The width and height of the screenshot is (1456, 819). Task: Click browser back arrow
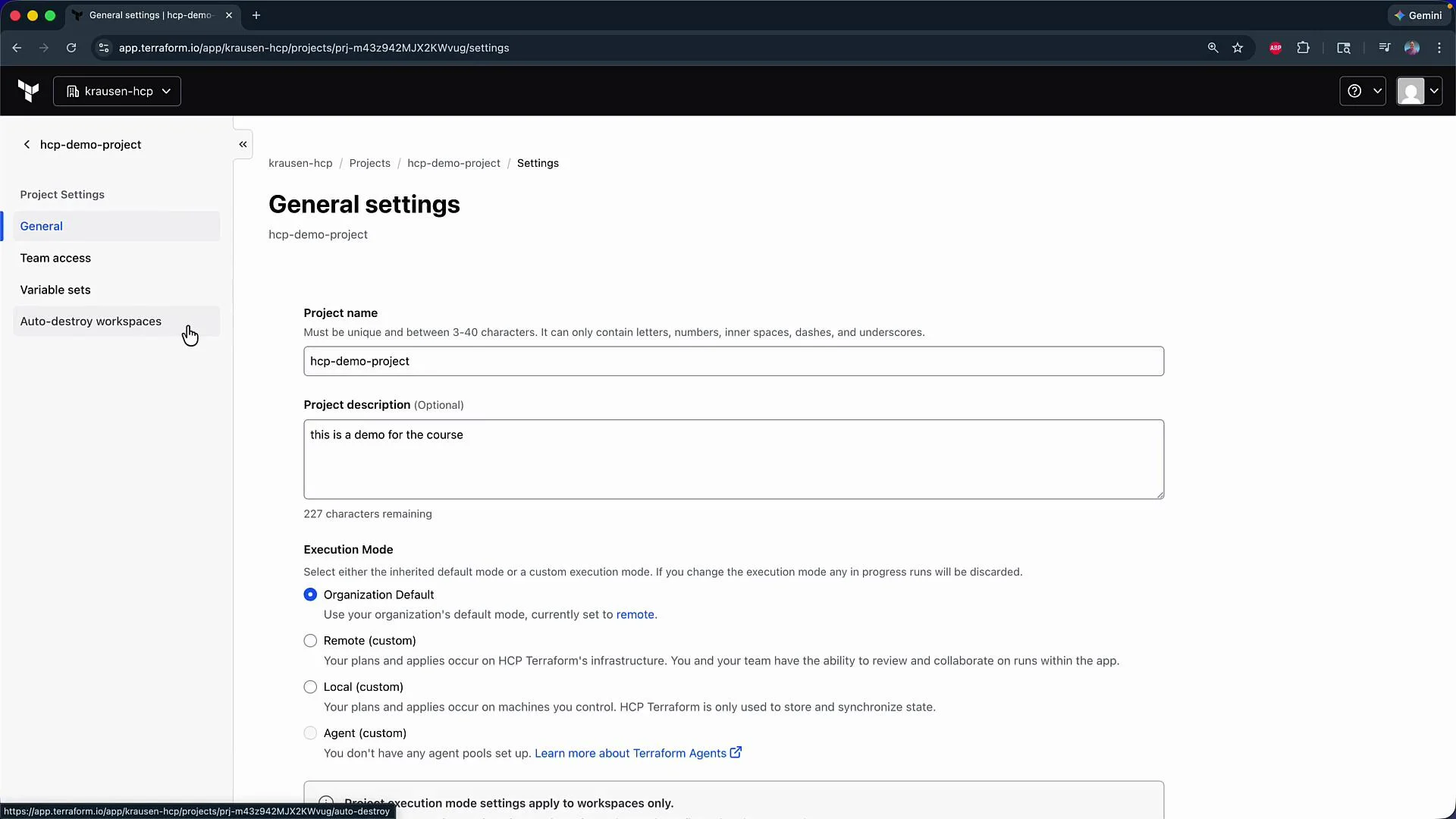point(17,48)
